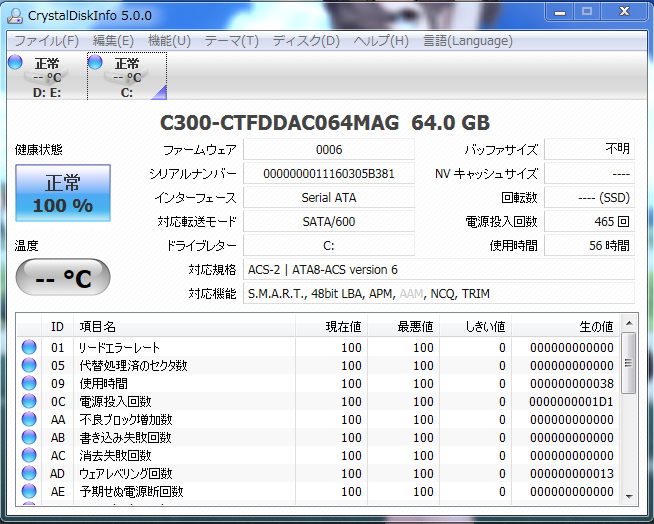Maximize the CrystalDiskInfo window
Screen dimensions: 654x524
(x=587, y=12)
